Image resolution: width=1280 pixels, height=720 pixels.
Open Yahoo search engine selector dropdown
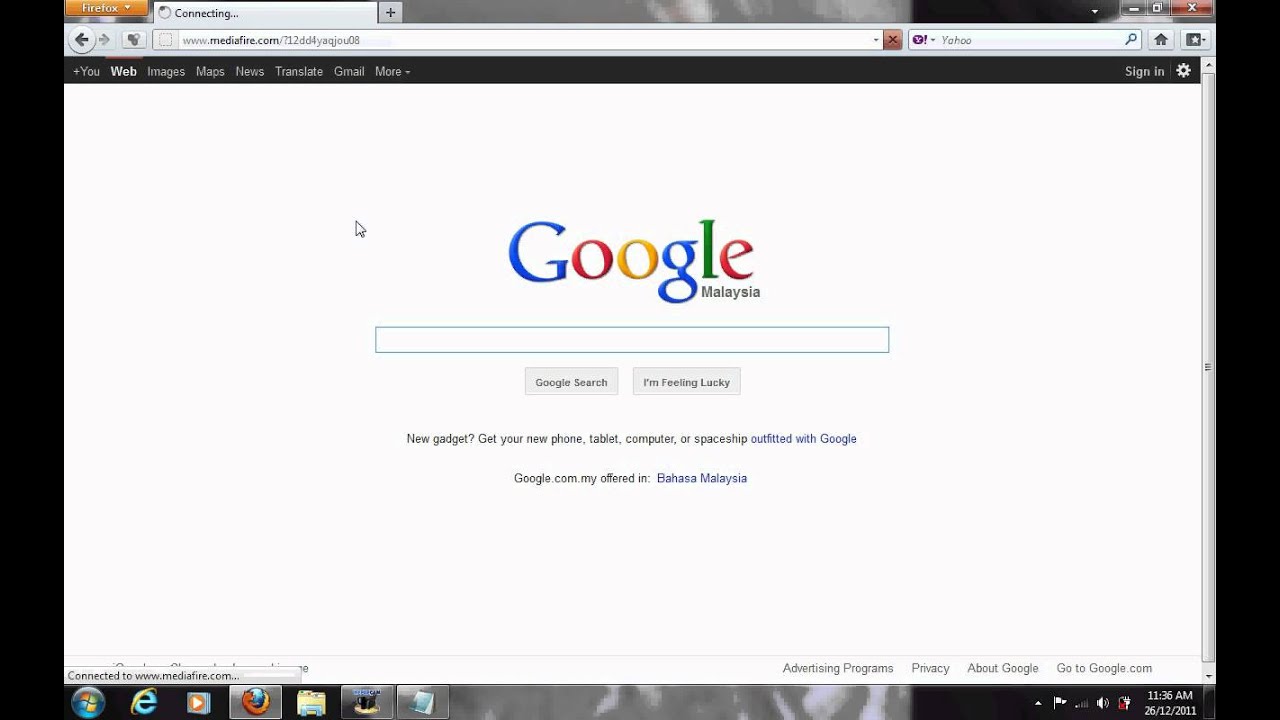coord(923,40)
